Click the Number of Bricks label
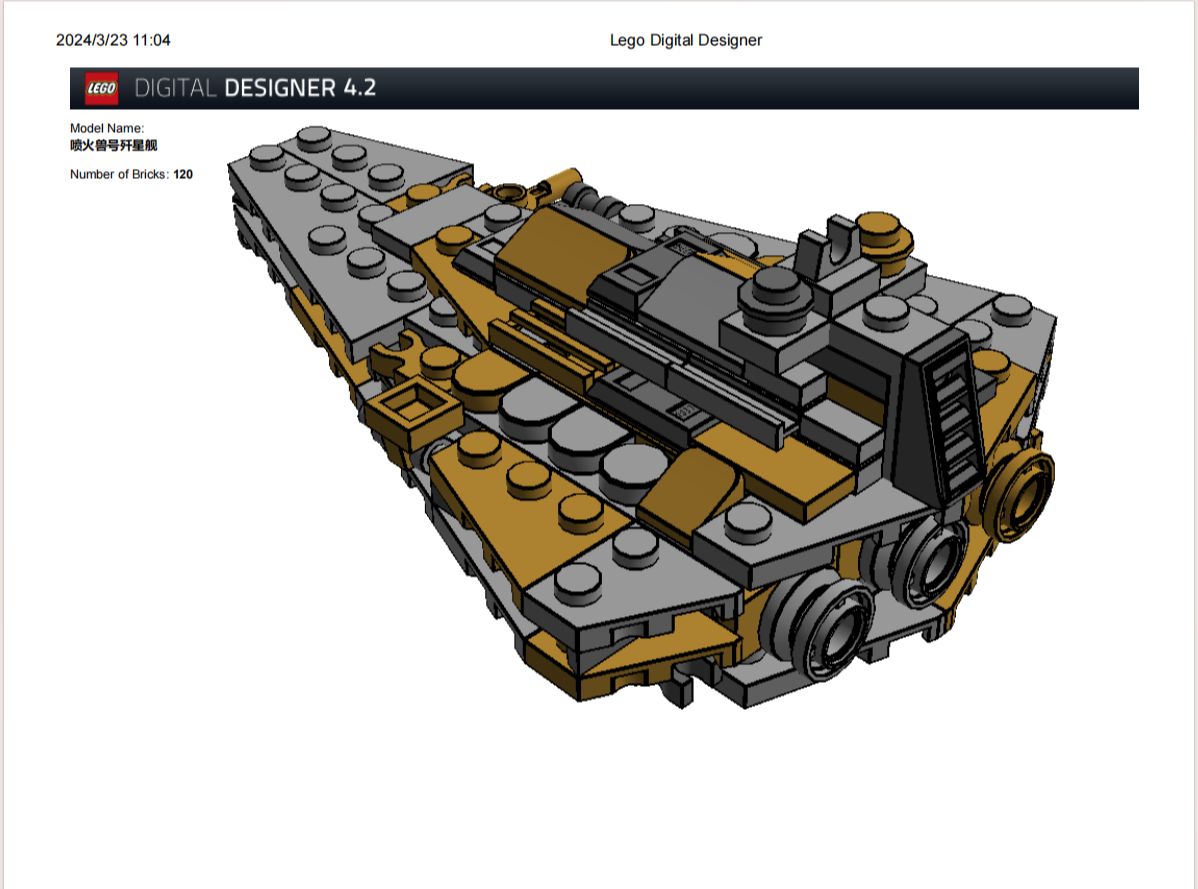Screen dimensions: 1198x889 (119, 174)
